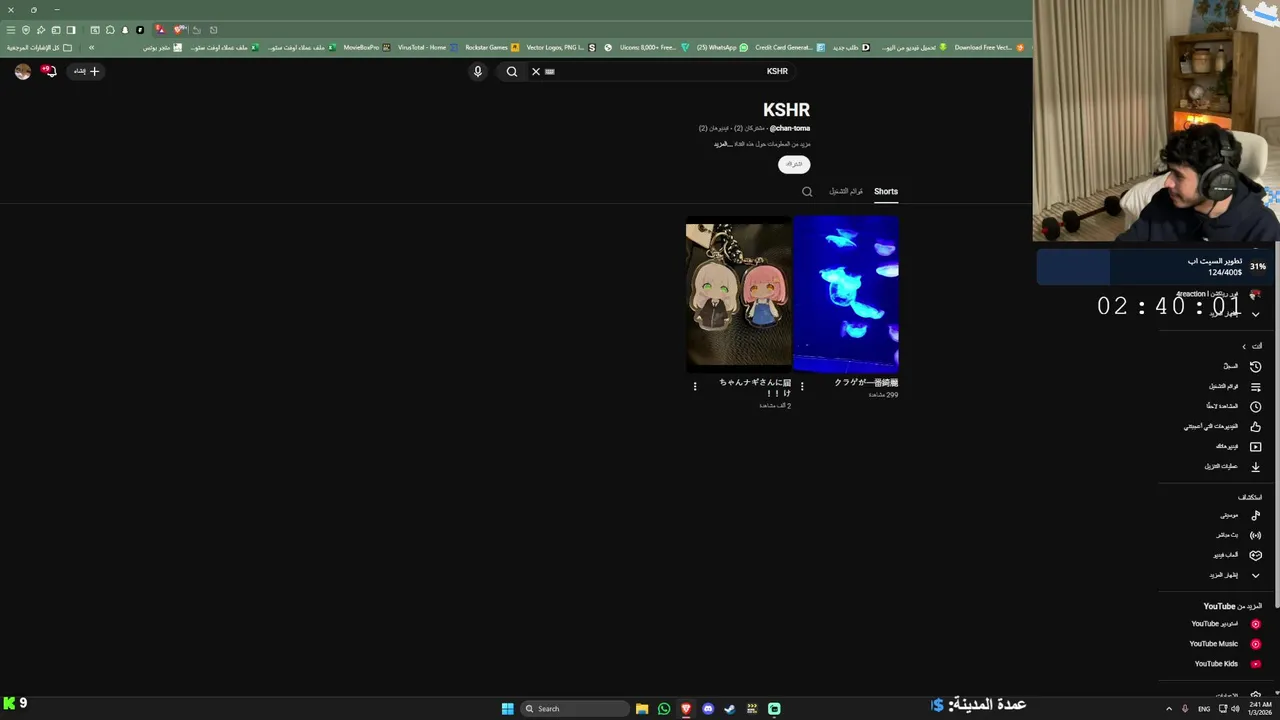Viewport: 1280px width, 720px height.
Task: Expand the bookmarks overflow double chevron
Action: (x=91, y=47)
